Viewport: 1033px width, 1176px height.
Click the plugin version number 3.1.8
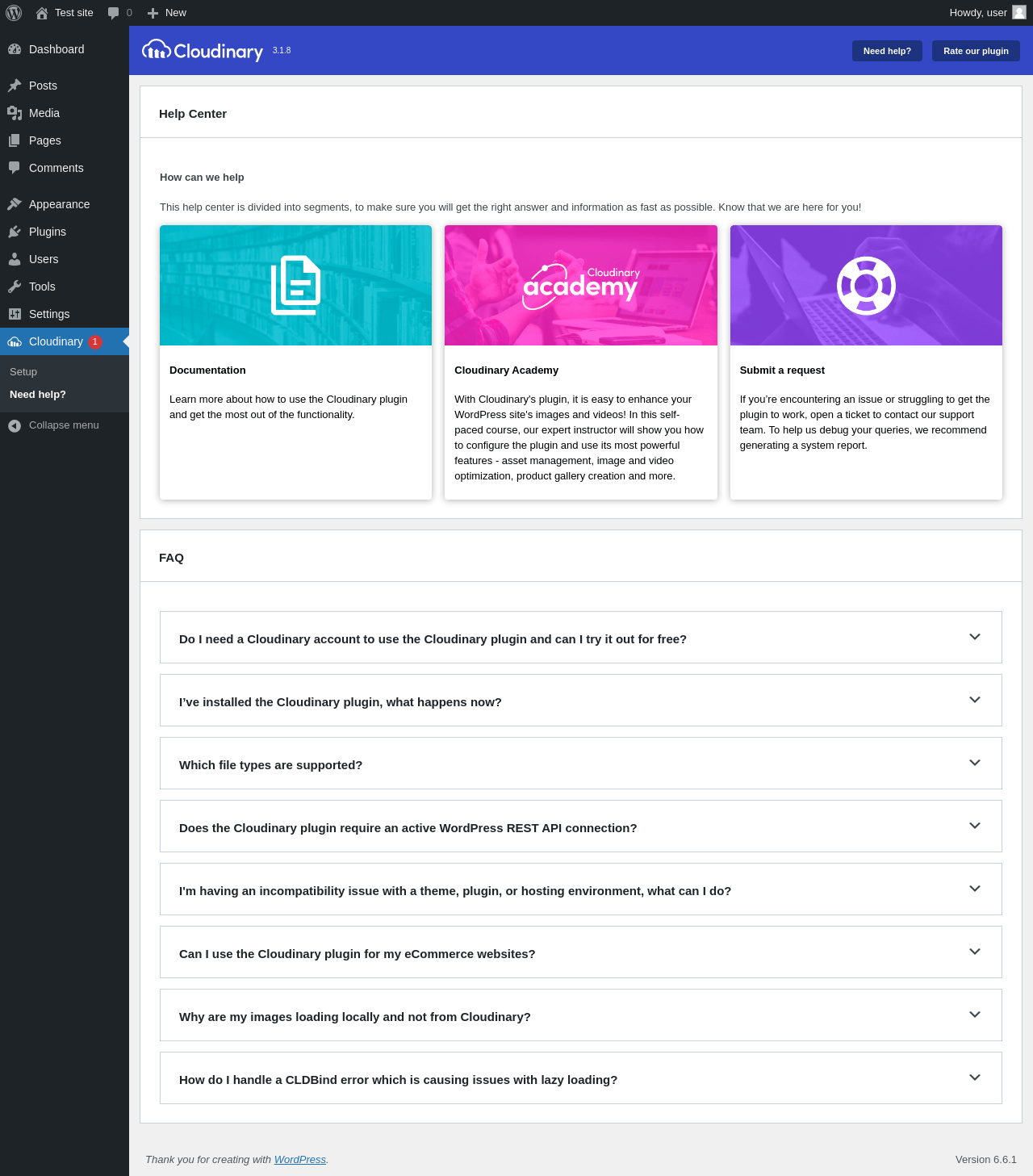coord(282,50)
